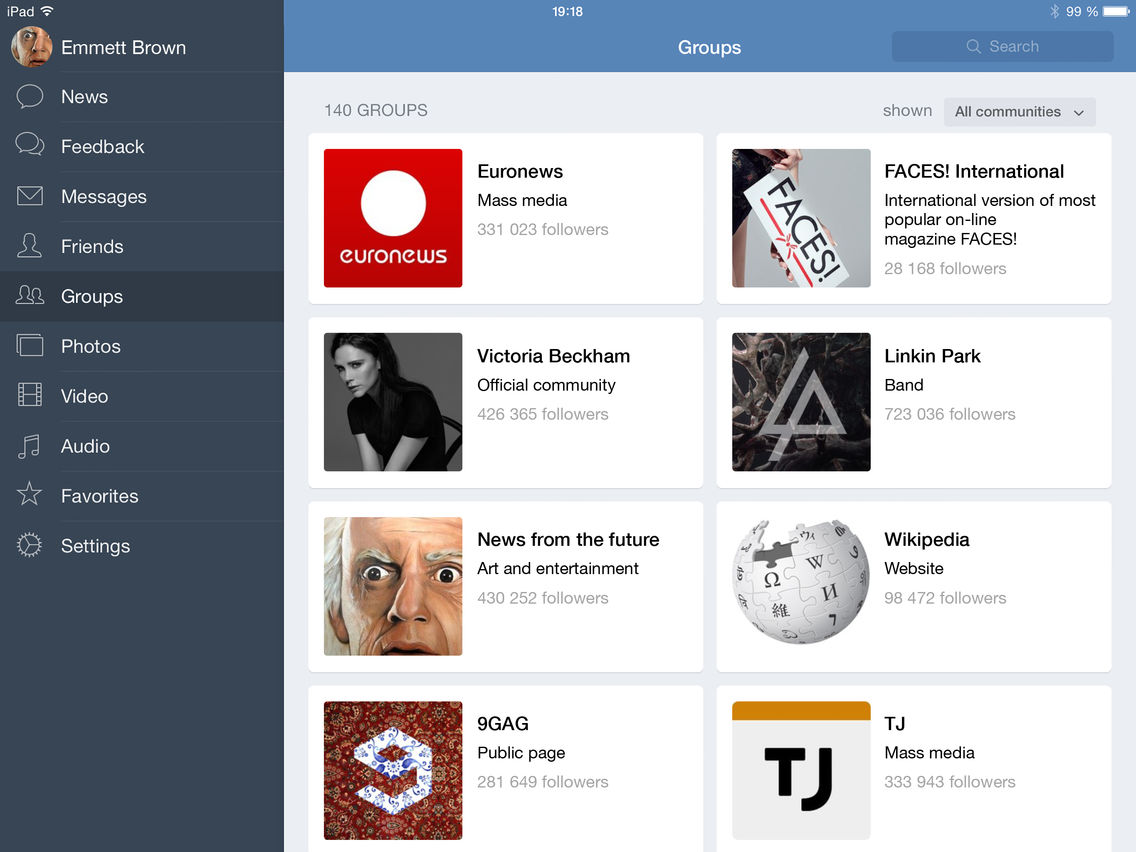The image size is (1136, 852).
Task: Tap the Audio music note icon
Action: tap(30, 446)
